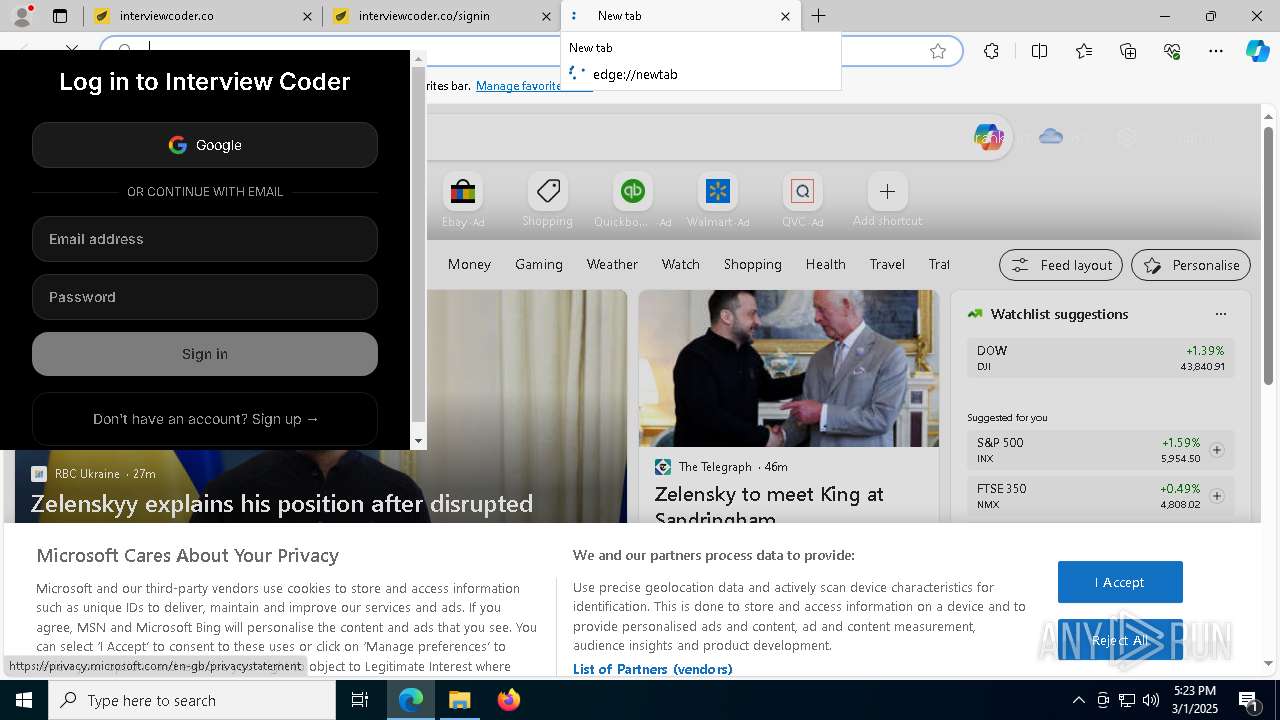Click the Email address field
The height and width of the screenshot is (720, 1280).
[x=205, y=239]
